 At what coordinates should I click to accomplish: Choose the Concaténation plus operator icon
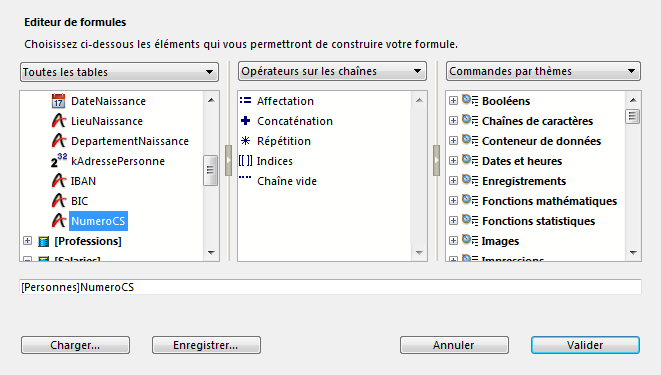245,121
